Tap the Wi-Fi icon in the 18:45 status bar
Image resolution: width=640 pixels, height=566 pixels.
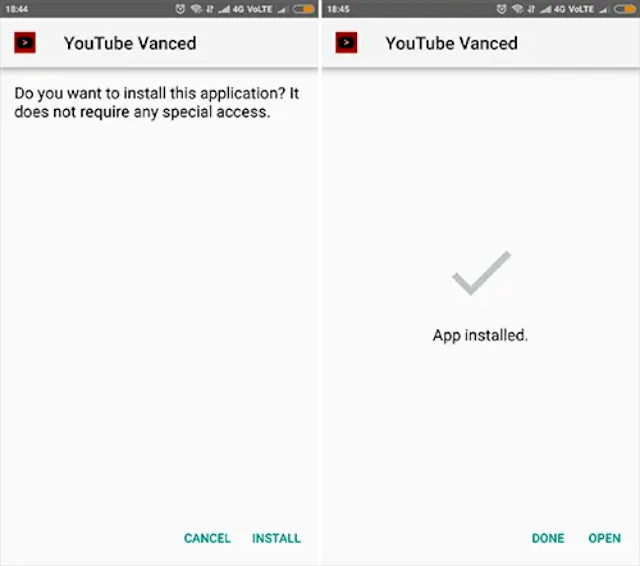(x=518, y=9)
